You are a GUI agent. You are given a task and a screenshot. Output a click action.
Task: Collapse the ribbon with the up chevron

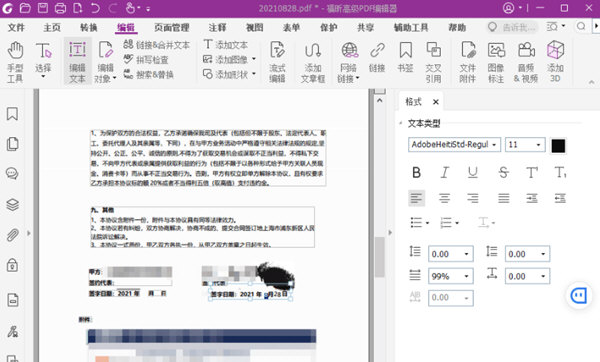(x=591, y=82)
